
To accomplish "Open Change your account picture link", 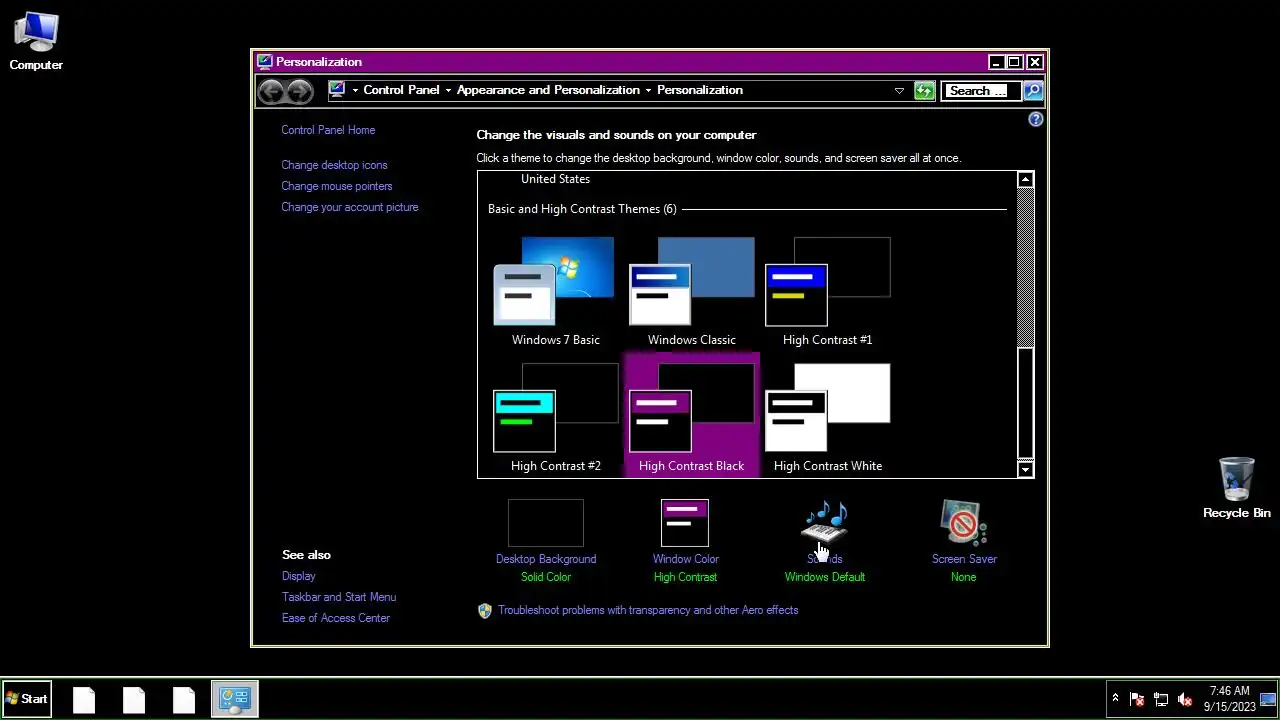I will tap(350, 207).
